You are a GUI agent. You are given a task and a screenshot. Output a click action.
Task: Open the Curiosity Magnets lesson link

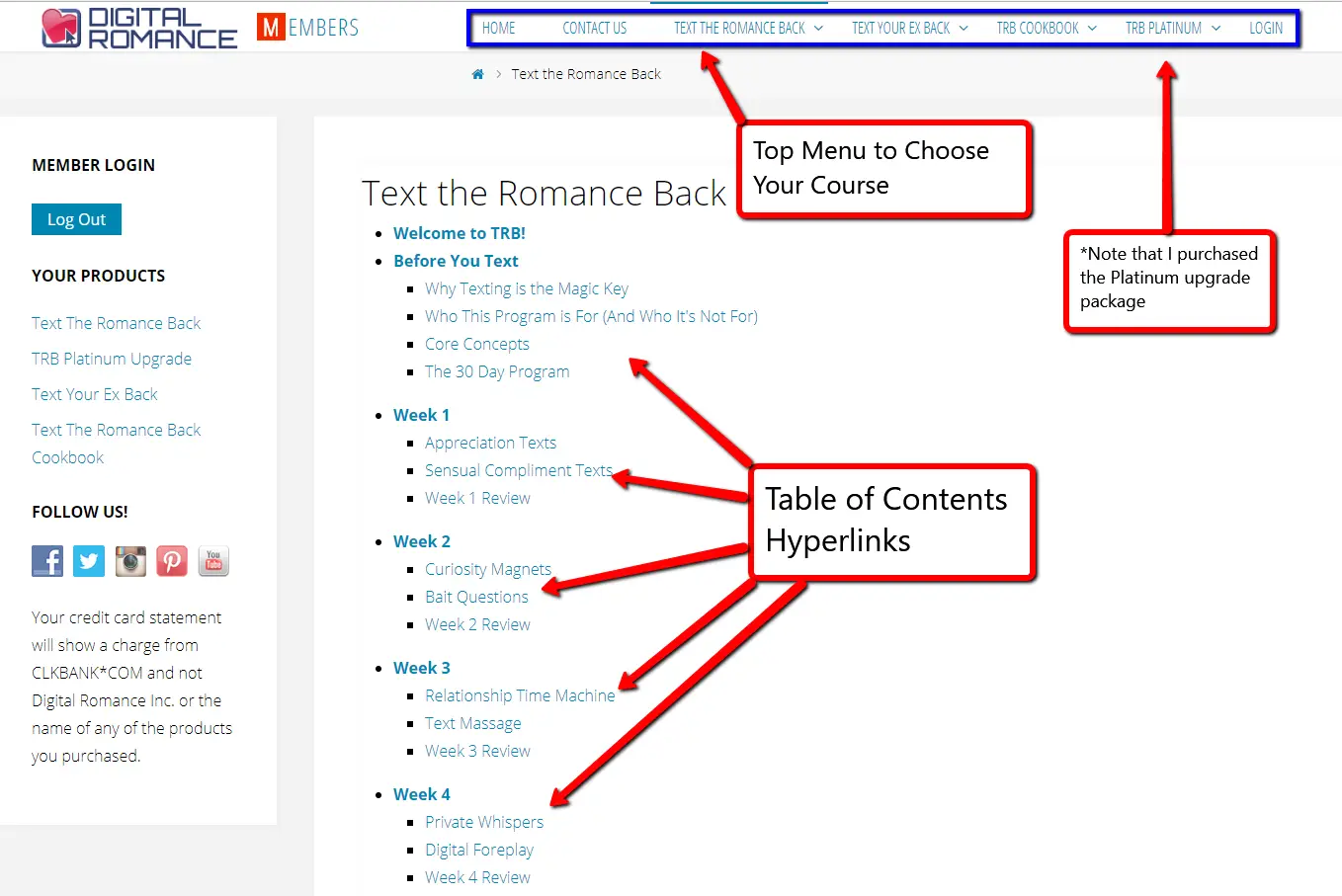tap(488, 569)
